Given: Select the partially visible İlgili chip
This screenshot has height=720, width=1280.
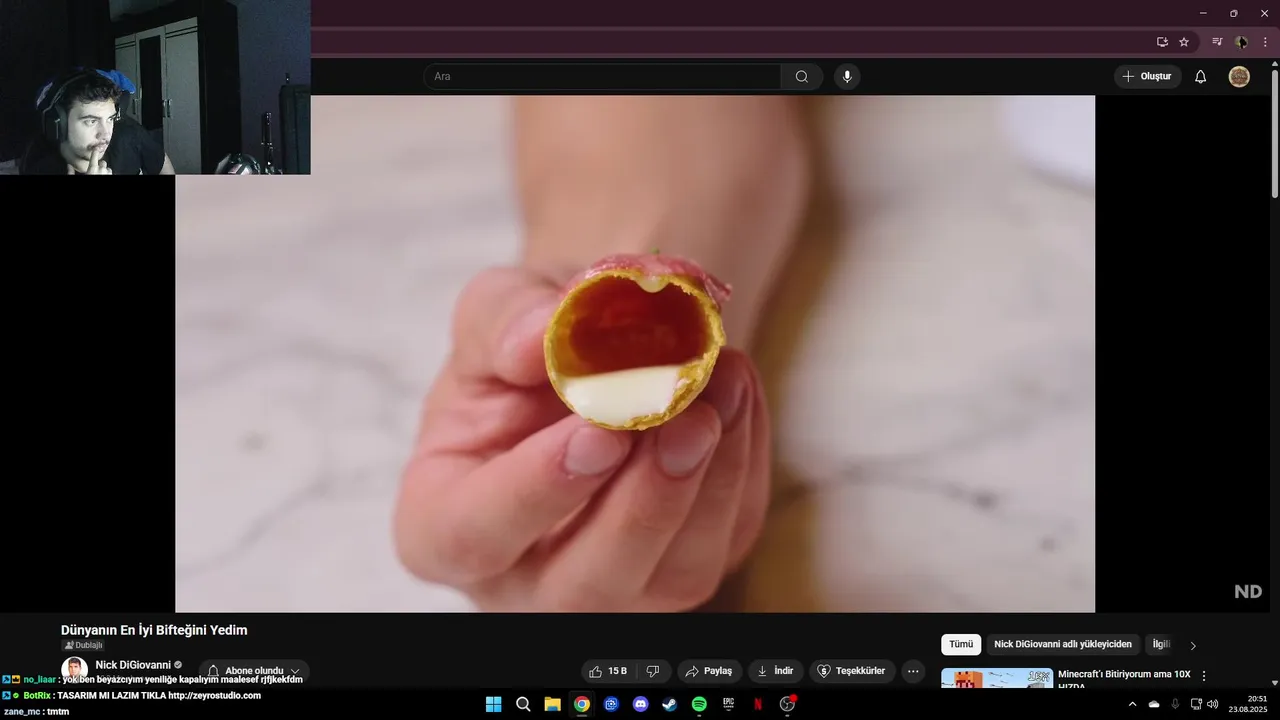Looking at the screenshot, I should (x=1161, y=645).
